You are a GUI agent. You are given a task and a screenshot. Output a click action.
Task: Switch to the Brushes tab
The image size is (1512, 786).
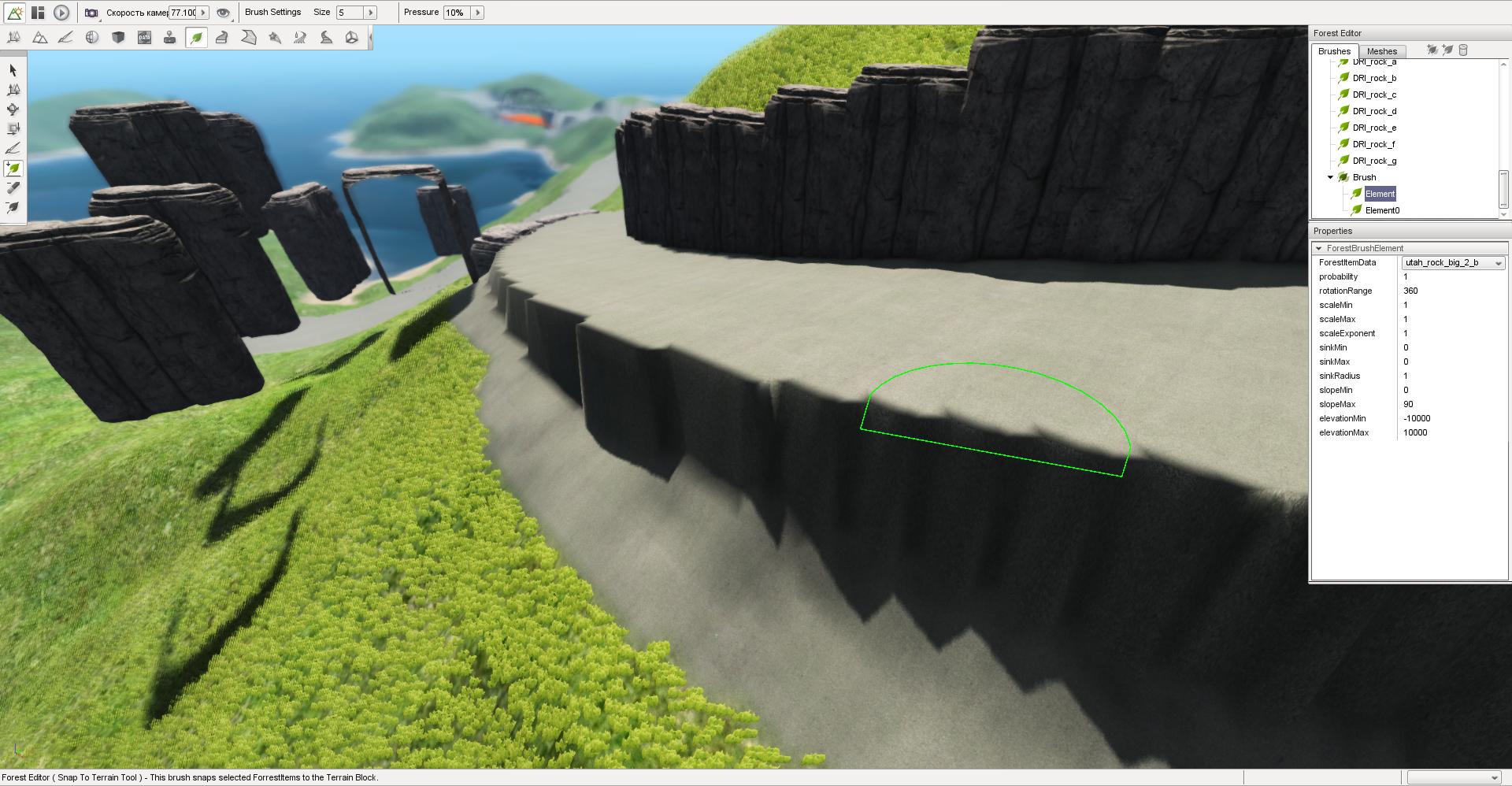[1334, 51]
